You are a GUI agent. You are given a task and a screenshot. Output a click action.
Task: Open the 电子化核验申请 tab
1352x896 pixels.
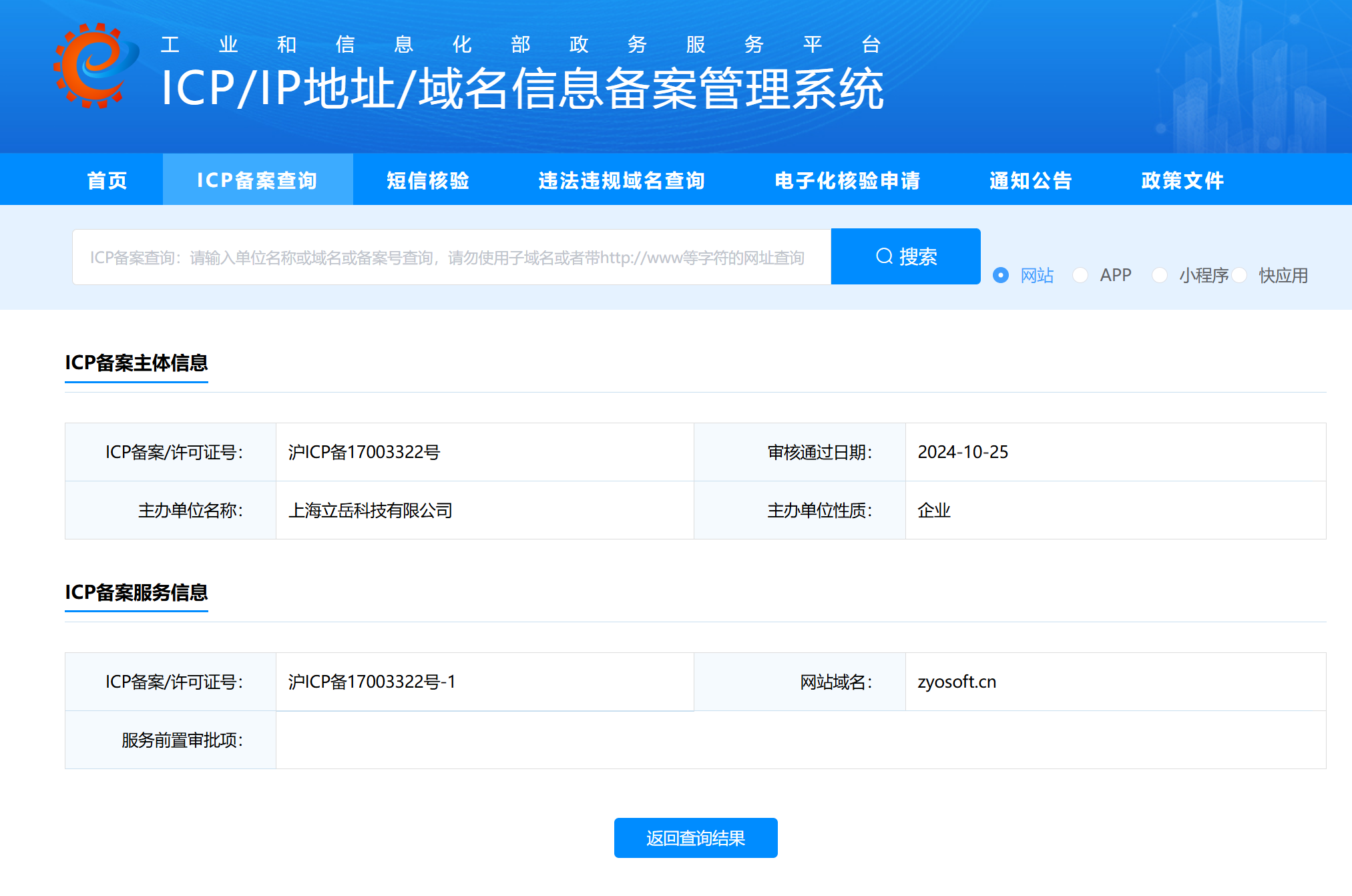pos(847,180)
